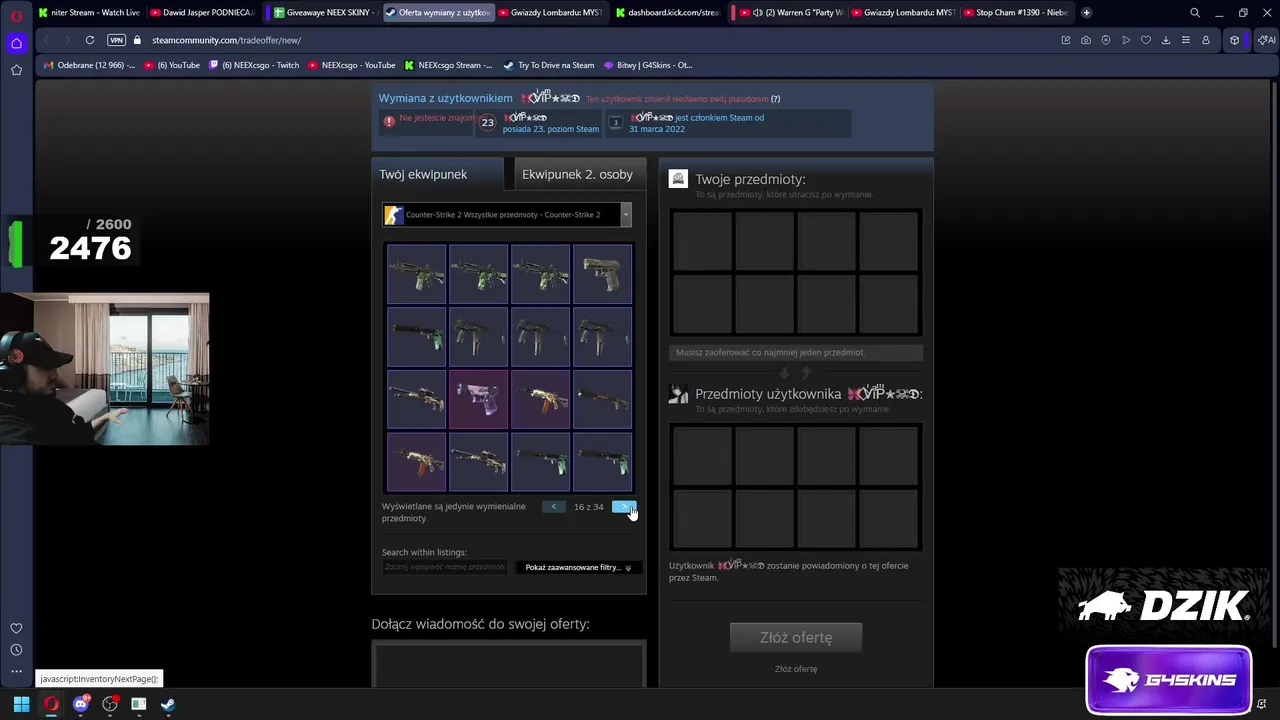Open Opera sidebar heart pinboards icon
Viewport: 1280px width, 720px height.
[16, 628]
